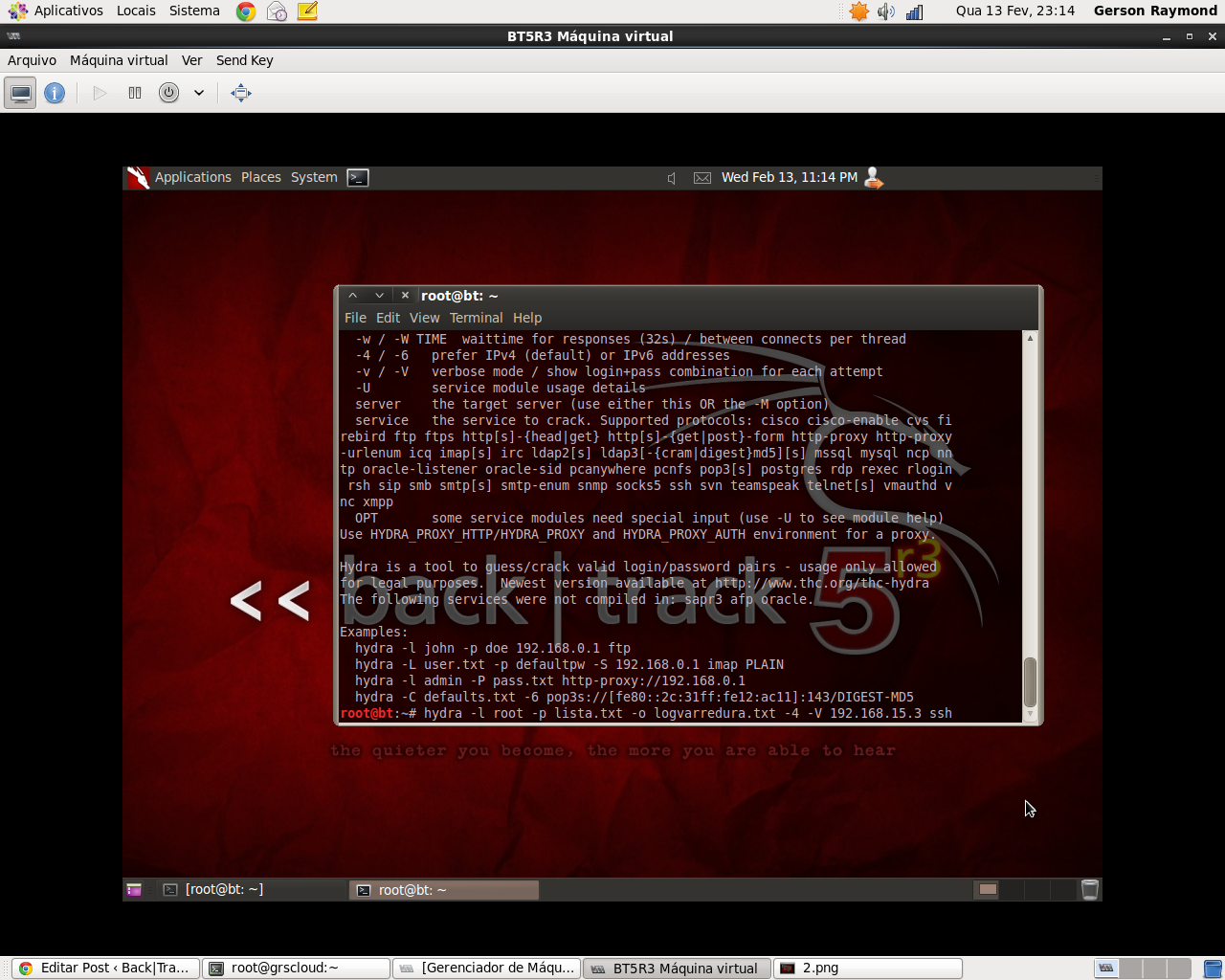Viewport: 1225px width, 980px height.
Task: Click terminal scrollbar down arrow
Action: click(x=1030, y=714)
